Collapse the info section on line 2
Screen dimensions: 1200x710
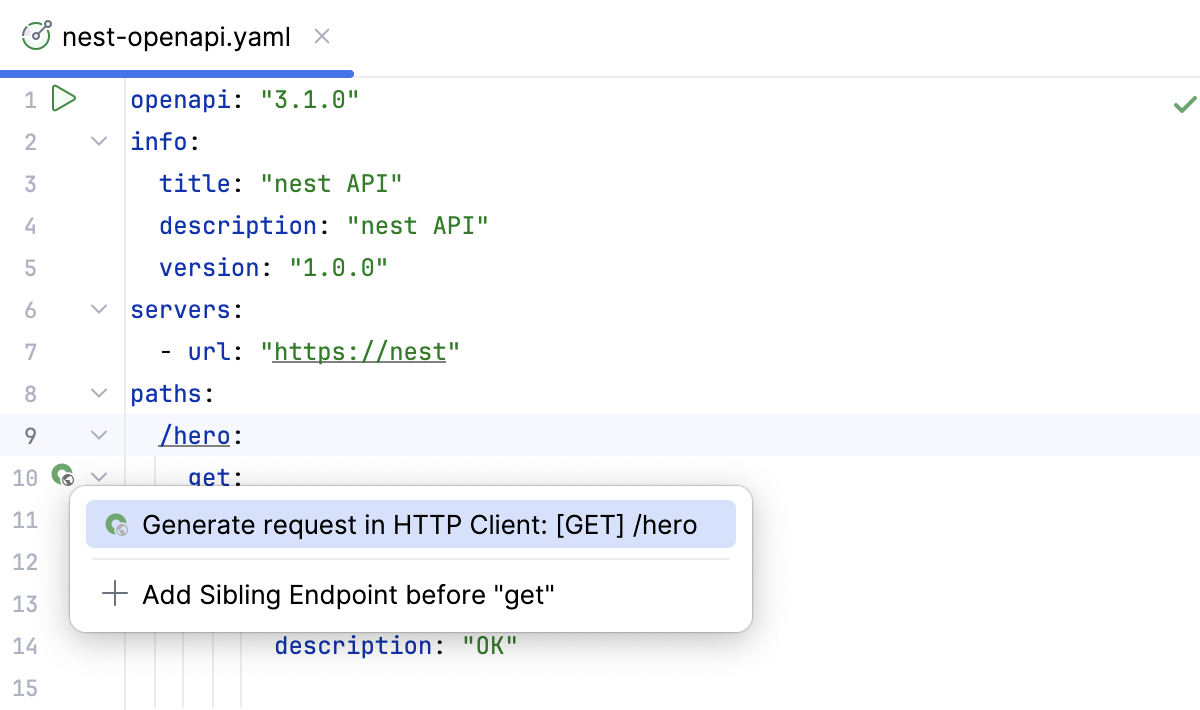tap(98, 141)
